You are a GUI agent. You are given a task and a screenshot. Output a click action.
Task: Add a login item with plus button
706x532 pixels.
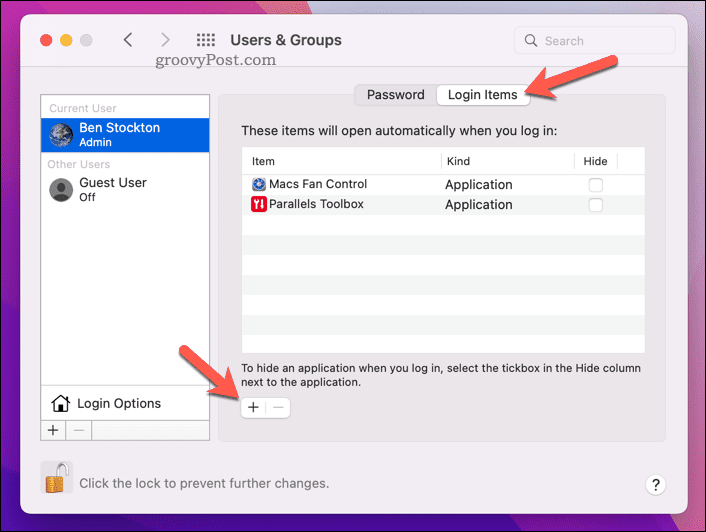(x=253, y=408)
